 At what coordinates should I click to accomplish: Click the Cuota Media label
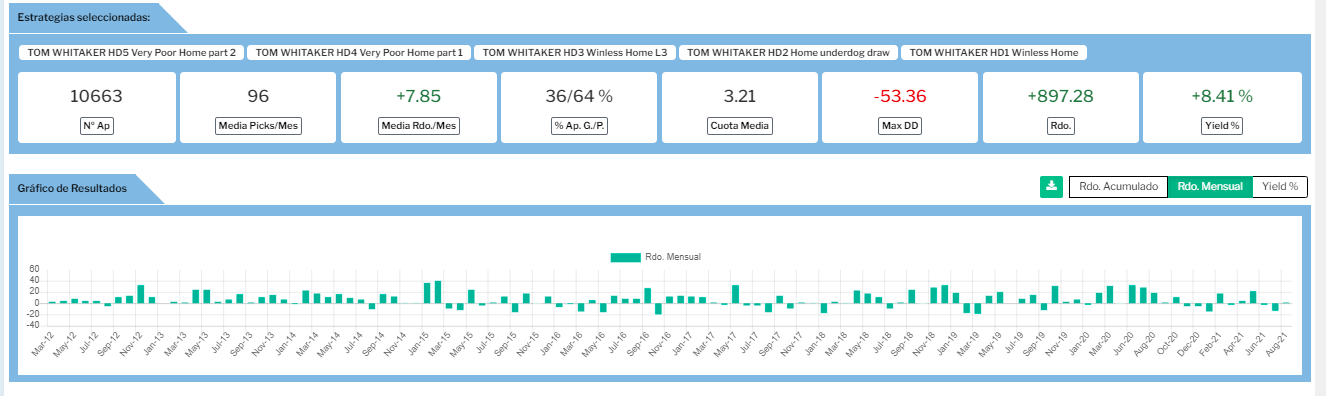pos(739,127)
